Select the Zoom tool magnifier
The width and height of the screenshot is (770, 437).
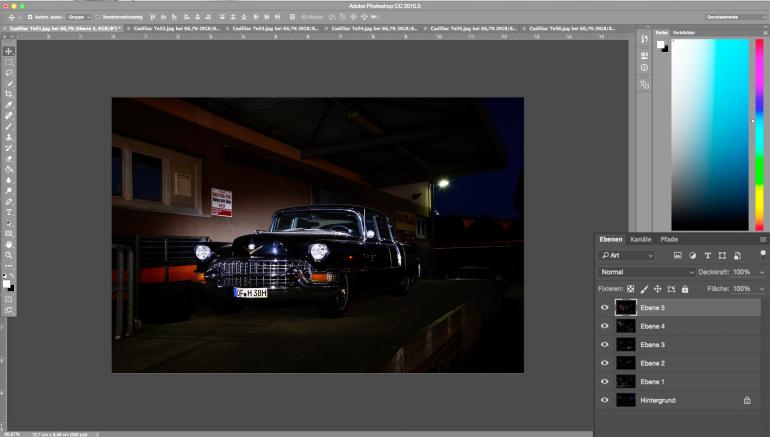click(x=9, y=255)
